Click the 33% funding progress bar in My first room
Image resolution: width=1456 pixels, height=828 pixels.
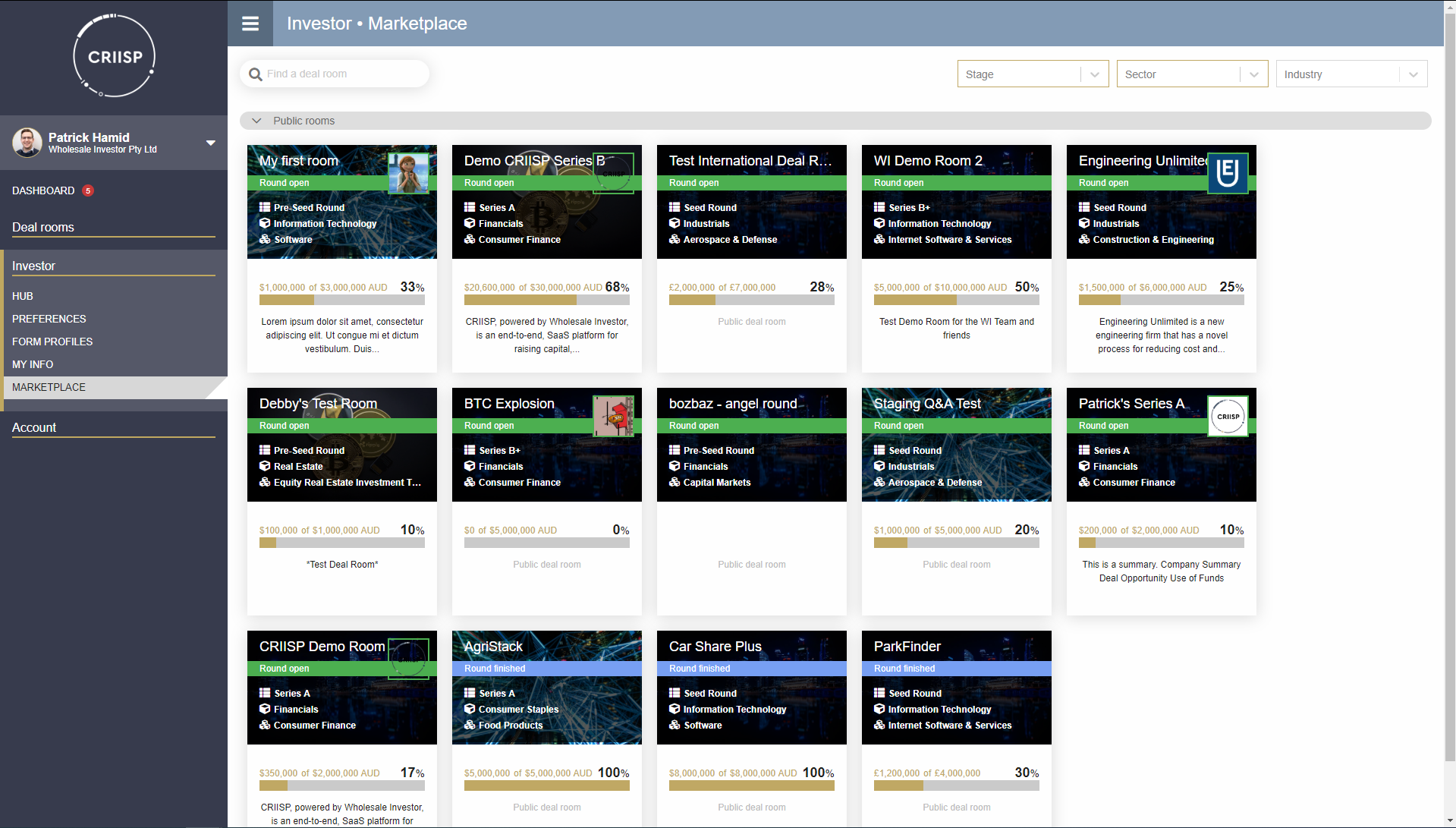coord(342,300)
